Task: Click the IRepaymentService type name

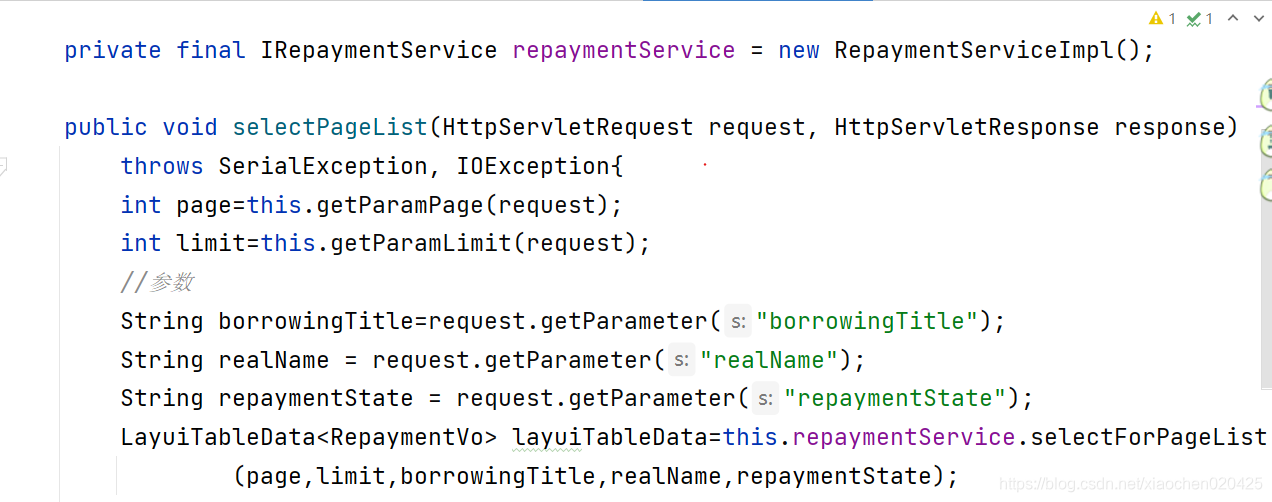Action: (x=379, y=50)
